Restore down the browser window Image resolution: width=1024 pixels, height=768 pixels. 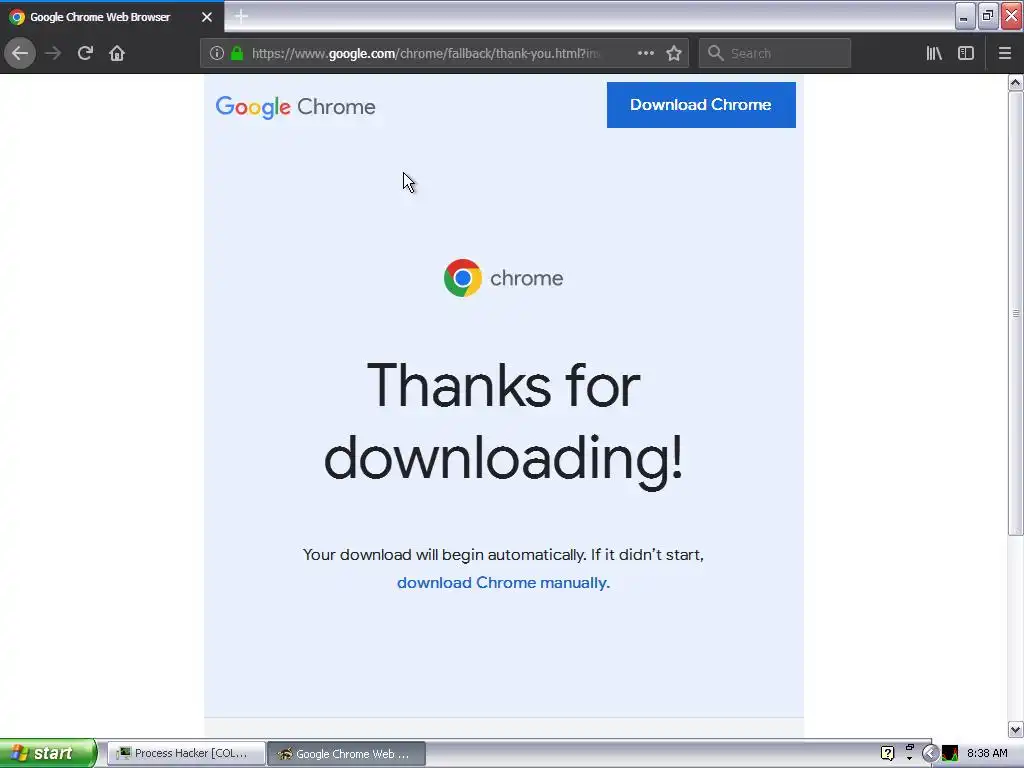(x=988, y=16)
